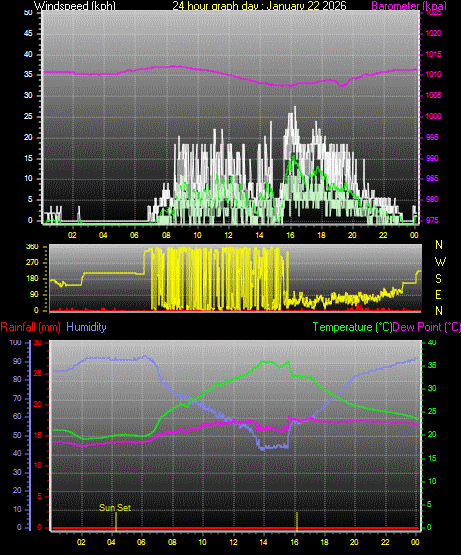Click barometer axis value 1005
Image resolution: width=461 pixels, height=555 pixels.
433,96
